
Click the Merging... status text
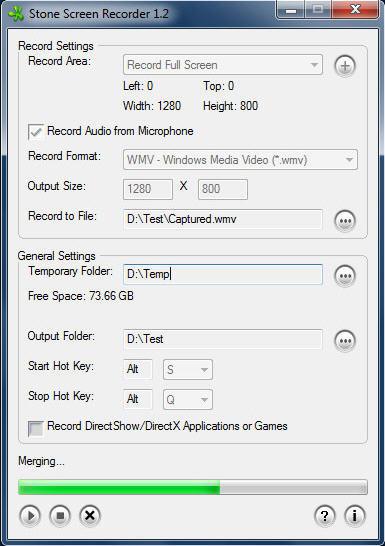pyautogui.click(x=41, y=461)
